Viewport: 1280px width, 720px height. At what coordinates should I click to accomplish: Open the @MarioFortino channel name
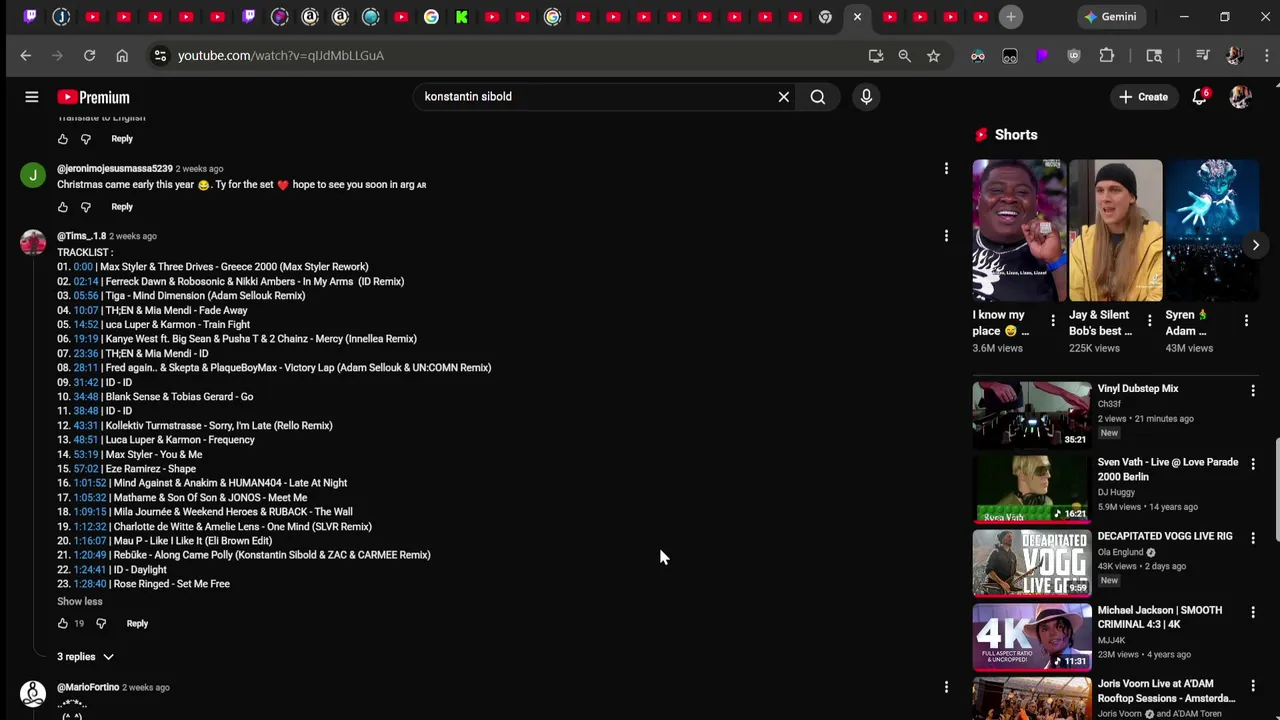(88, 688)
